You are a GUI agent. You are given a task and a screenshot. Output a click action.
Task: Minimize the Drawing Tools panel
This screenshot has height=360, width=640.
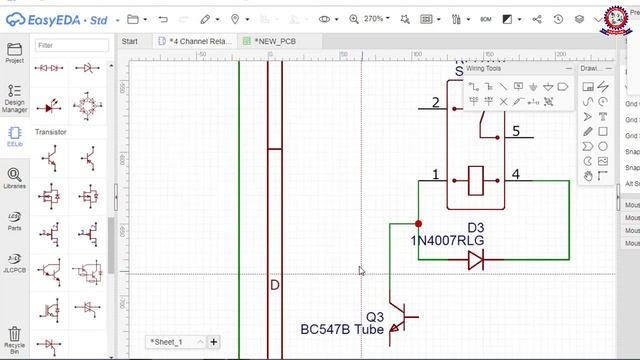[609, 69]
